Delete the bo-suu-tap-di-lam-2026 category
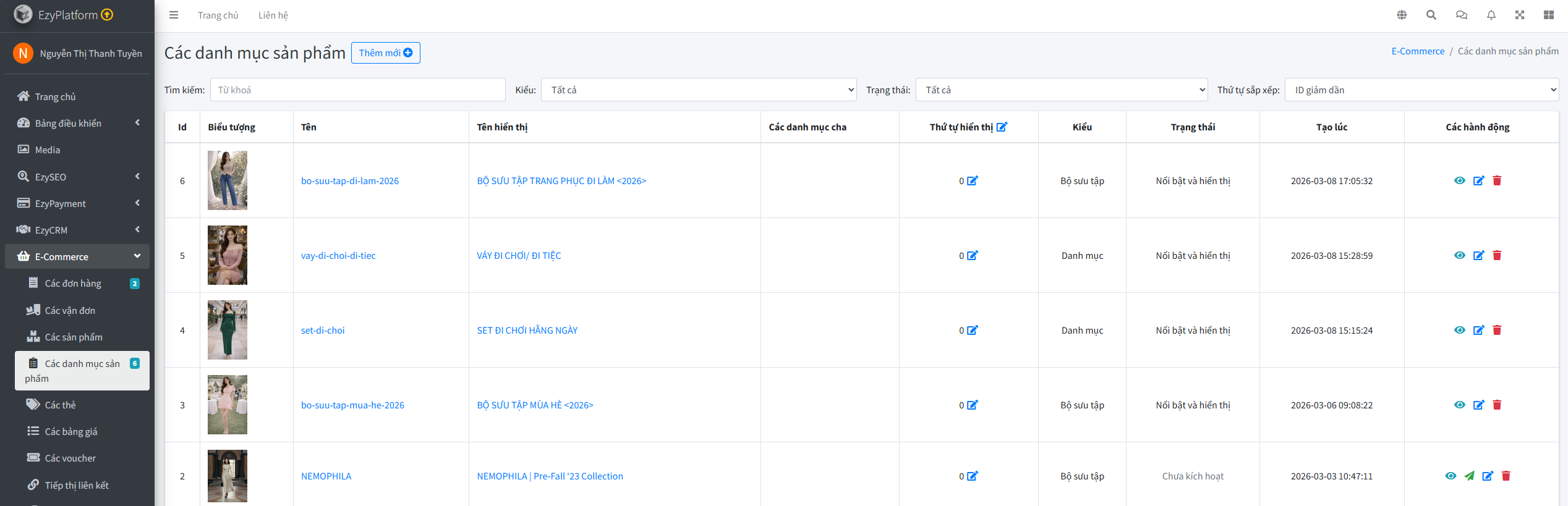1568x506 pixels. coord(1497,180)
